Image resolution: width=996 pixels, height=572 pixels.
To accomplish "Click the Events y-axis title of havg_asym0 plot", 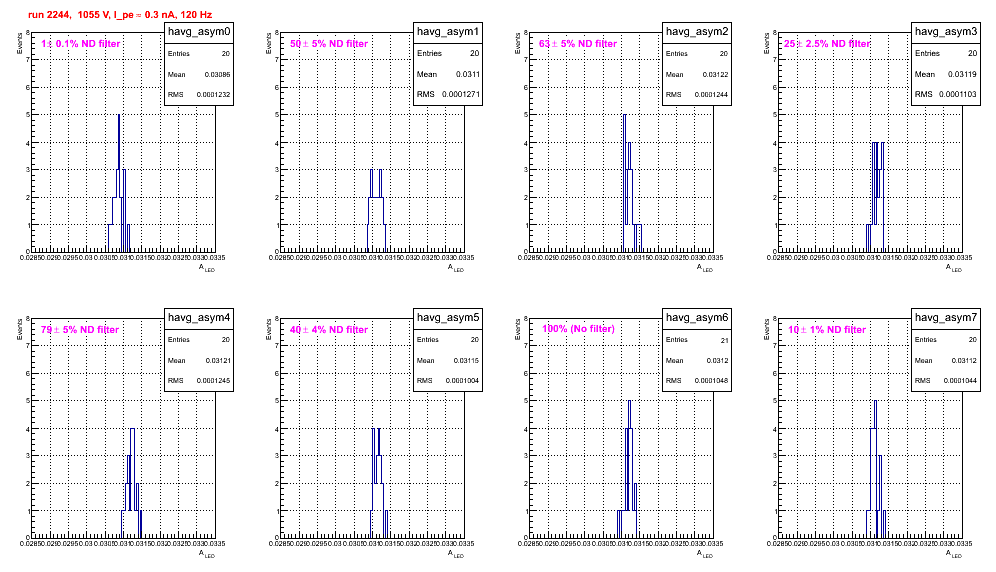I will click(x=19, y=43).
